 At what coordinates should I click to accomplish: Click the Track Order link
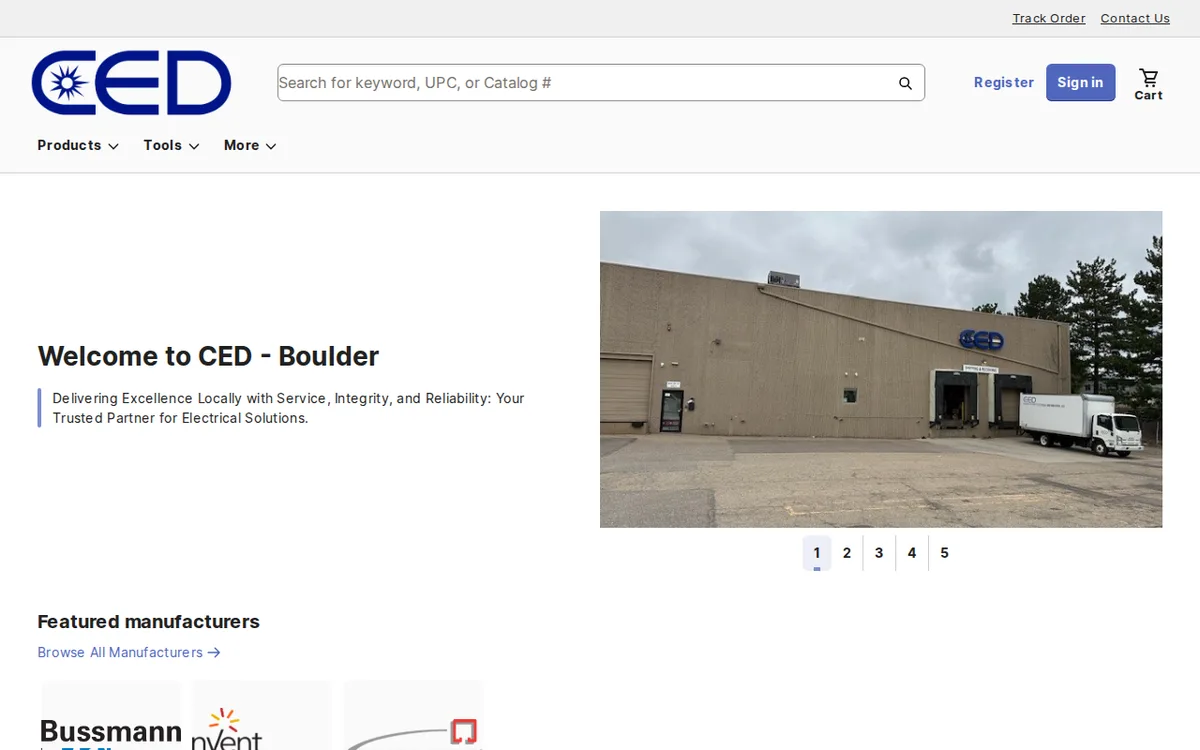[1048, 18]
